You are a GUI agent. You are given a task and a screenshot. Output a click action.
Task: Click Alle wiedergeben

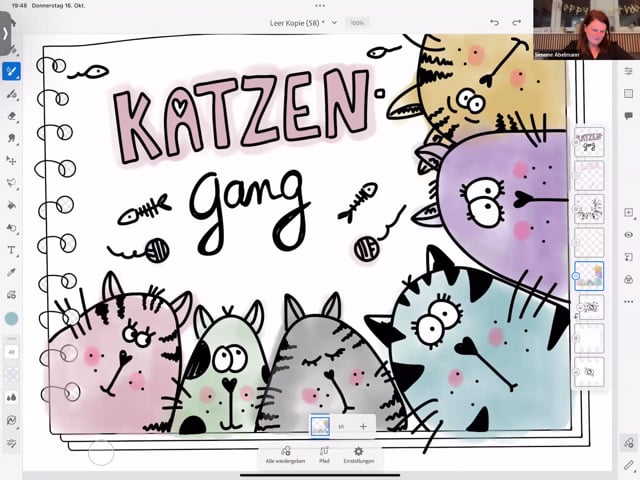(x=285, y=455)
